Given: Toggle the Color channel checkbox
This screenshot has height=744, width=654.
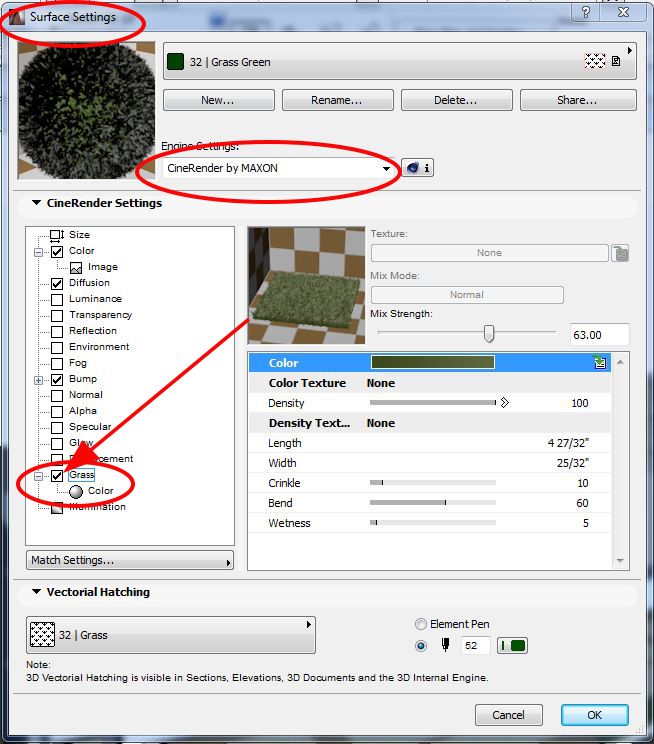Looking at the screenshot, I should pos(57,251).
